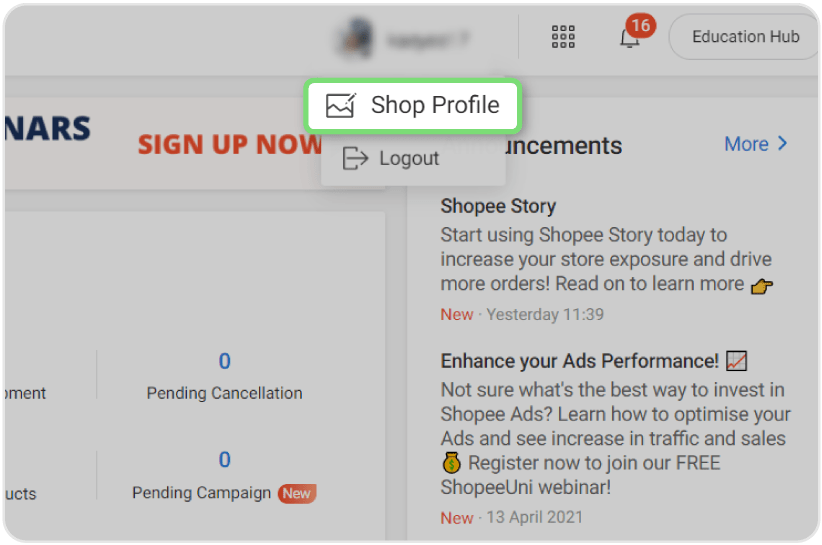The image size is (822, 545).
Task: Open the Education Hub button
Action: tap(745, 37)
